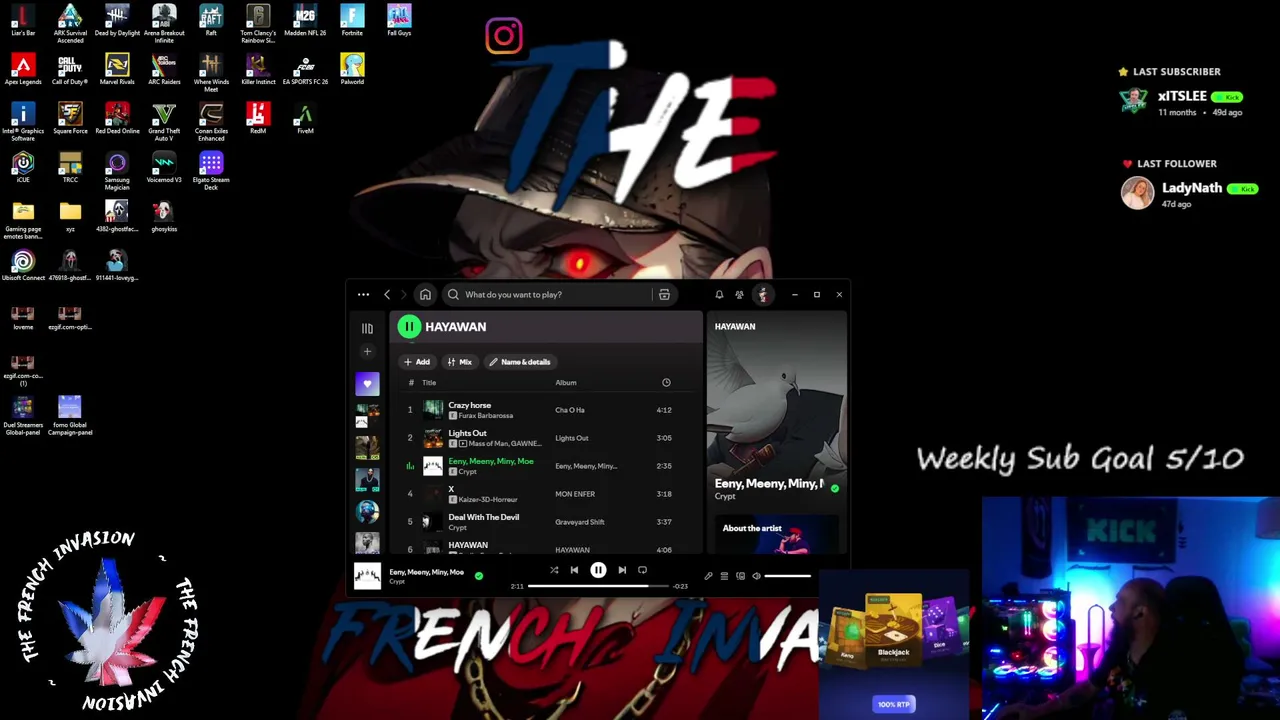Open the Voicemod V3 shortcut
The image size is (1280, 720).
click(x=164, y=167)
